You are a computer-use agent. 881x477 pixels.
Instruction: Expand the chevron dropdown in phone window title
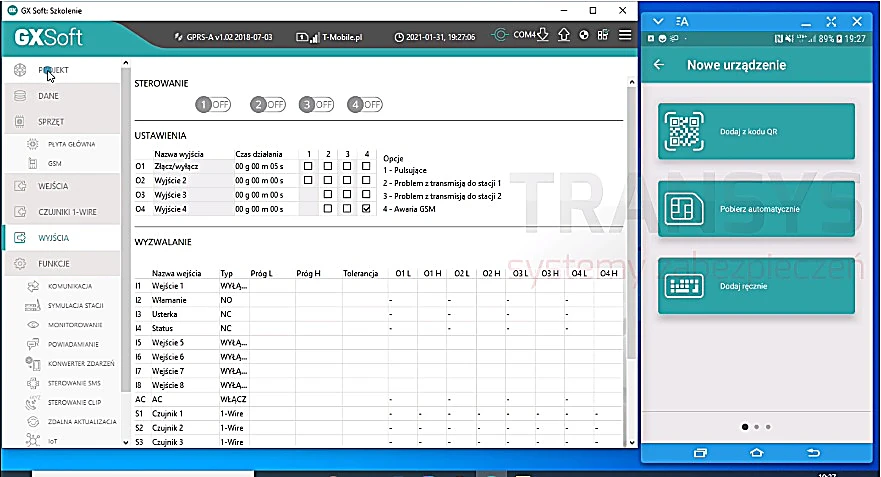(658, 21)
